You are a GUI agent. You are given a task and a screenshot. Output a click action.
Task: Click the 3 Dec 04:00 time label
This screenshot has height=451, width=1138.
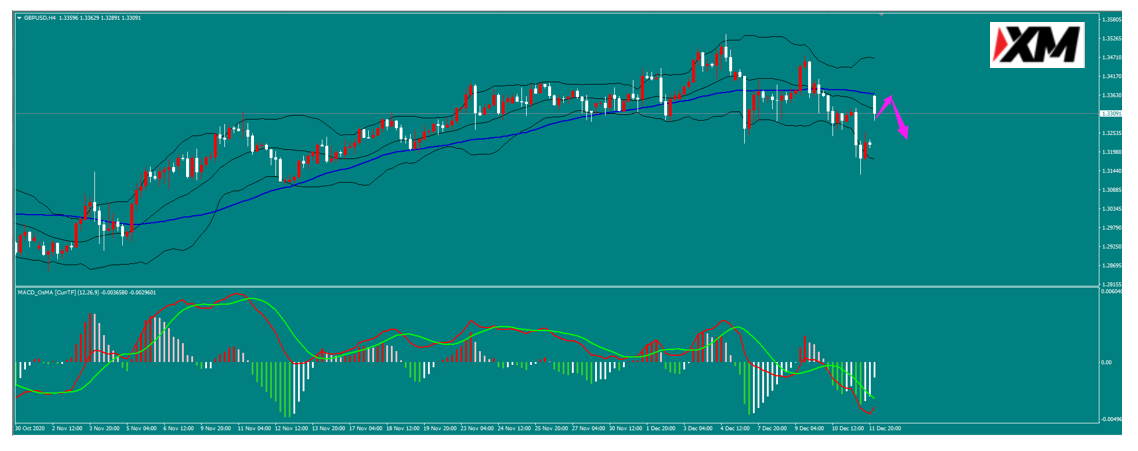click(699, 428)
